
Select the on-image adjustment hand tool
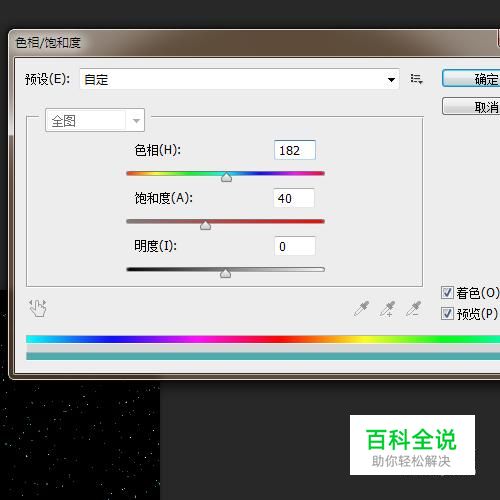(x=38, y=308)
